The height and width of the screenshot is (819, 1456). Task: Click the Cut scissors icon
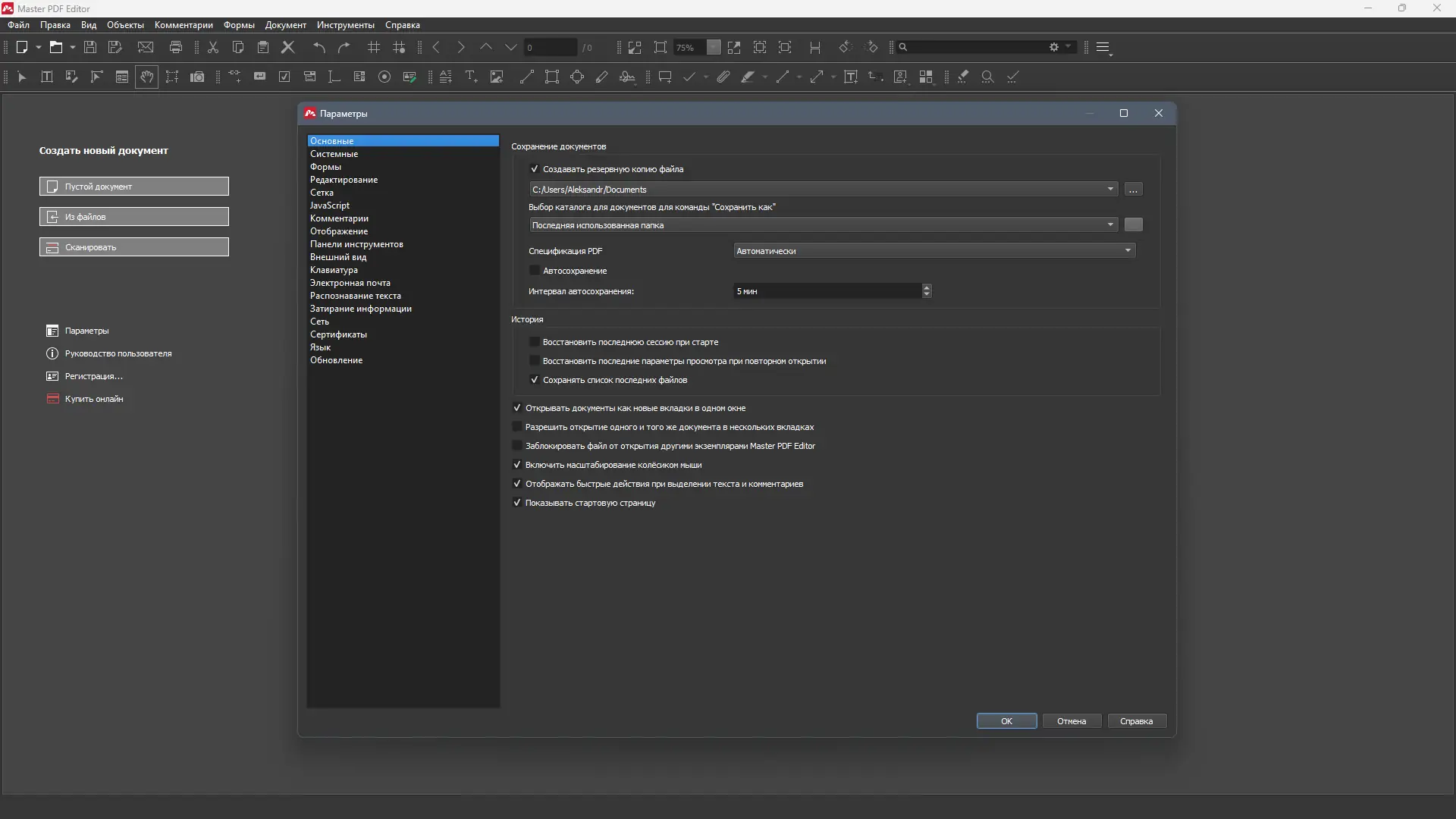click(213, 47)
